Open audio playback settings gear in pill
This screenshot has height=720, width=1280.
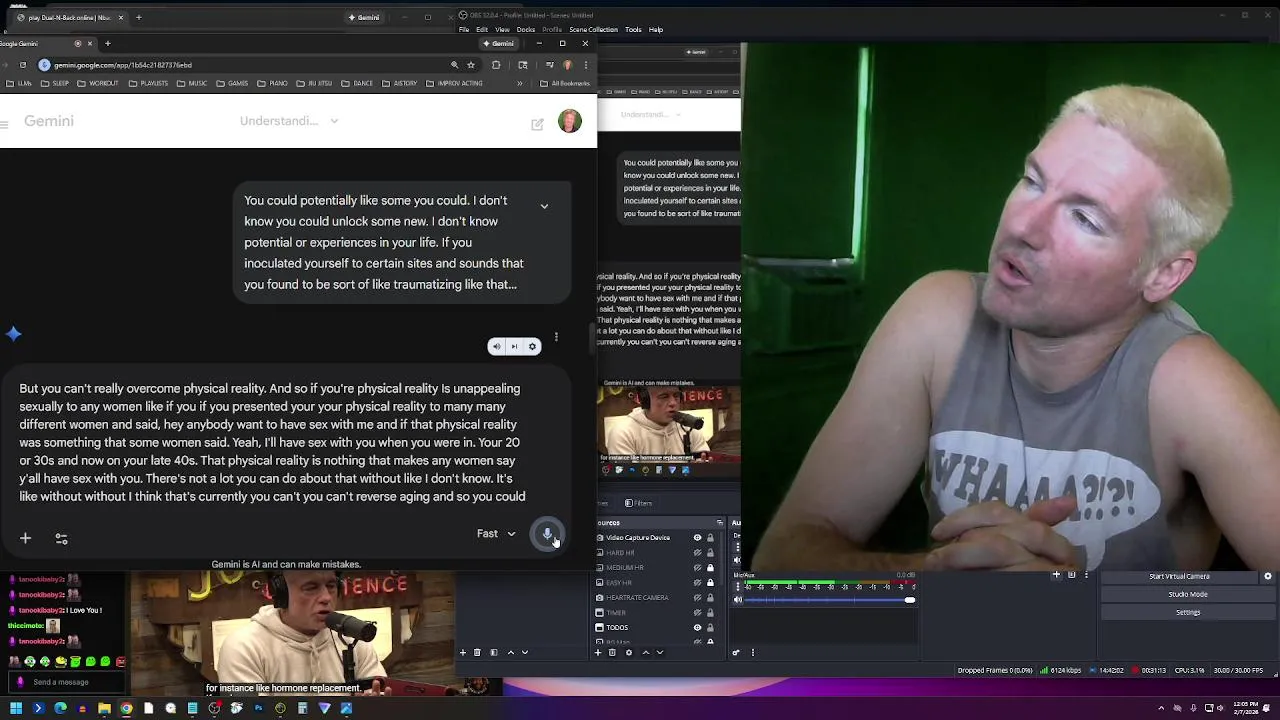point(532,347)
